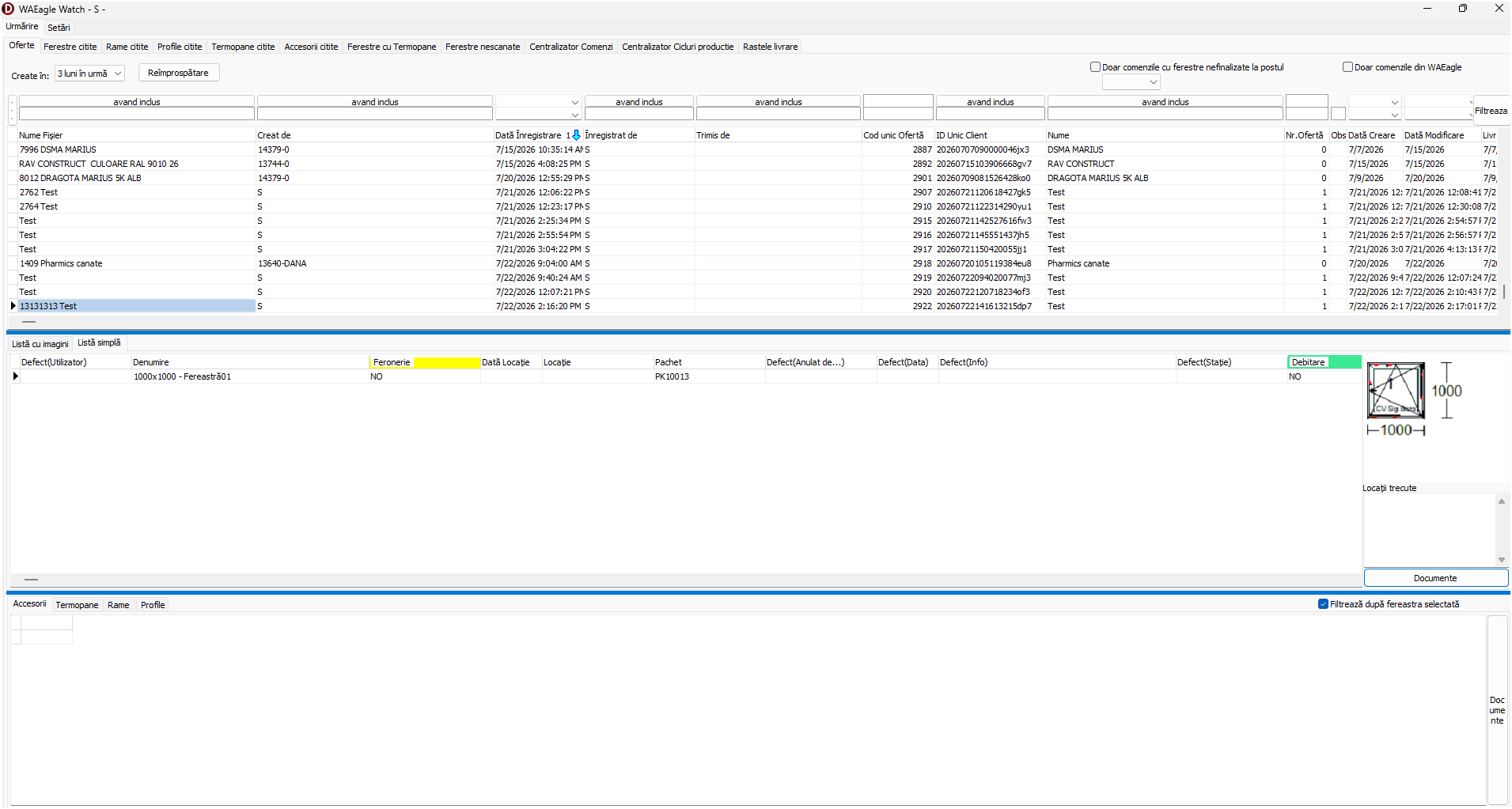The width and height of the screenshot is (1512, 809).
Task: Switch to the Rame citite tab
Action: point(127,47)
